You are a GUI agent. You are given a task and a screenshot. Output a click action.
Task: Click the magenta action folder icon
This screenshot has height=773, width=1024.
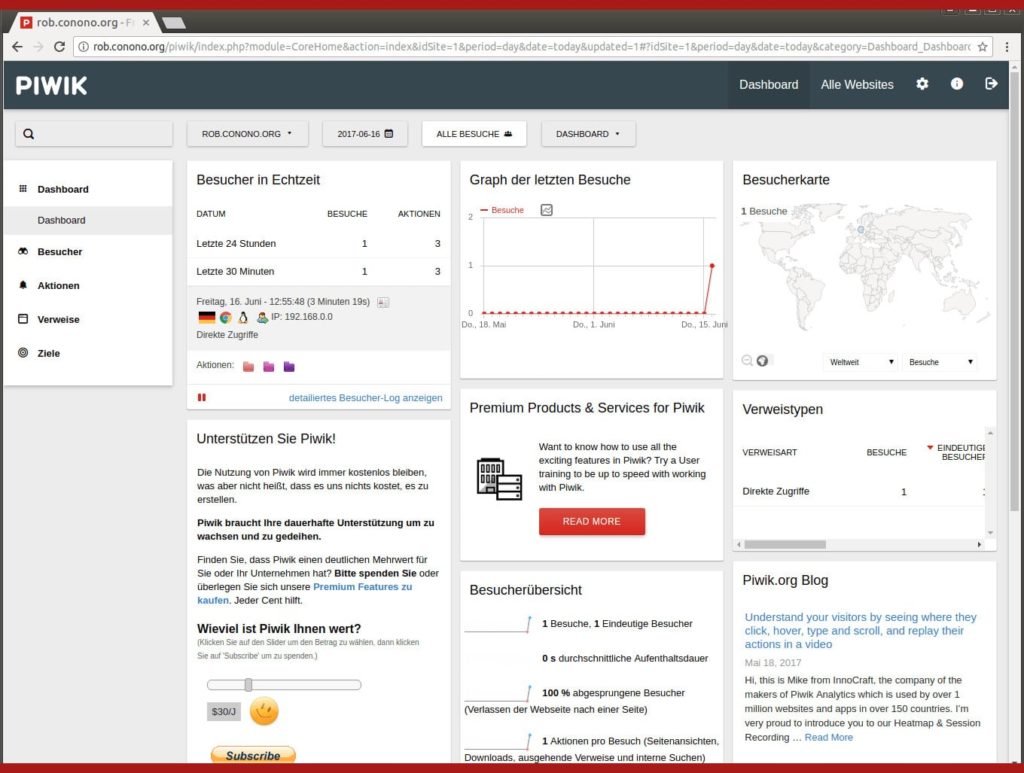pos(268,366)
